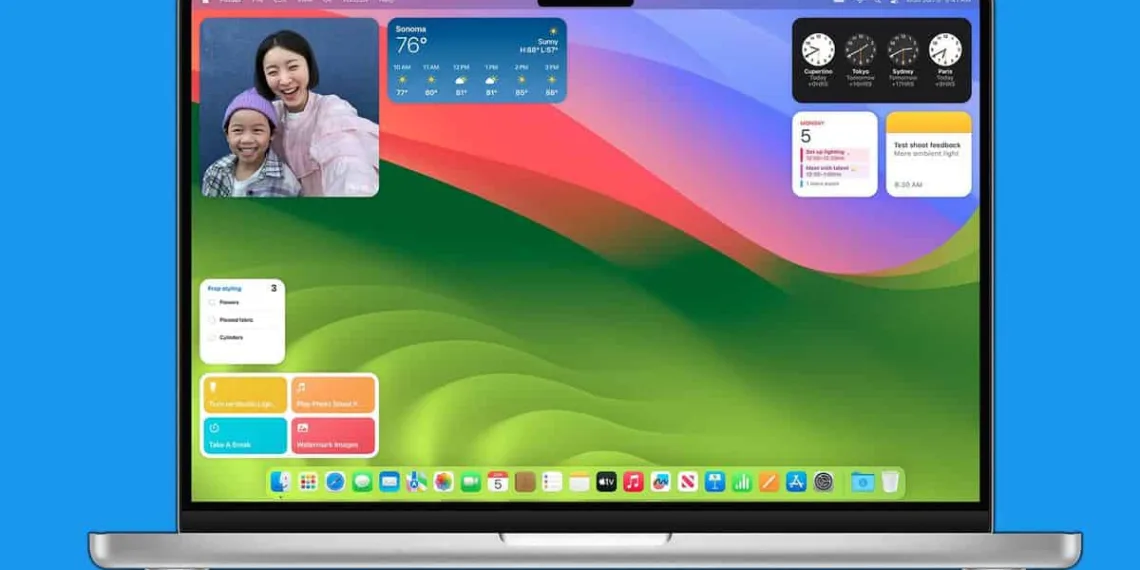This screenshot has height=570, width=1140.
Task: Tick the Cylinders reminder circle
Action: [212, 338]
